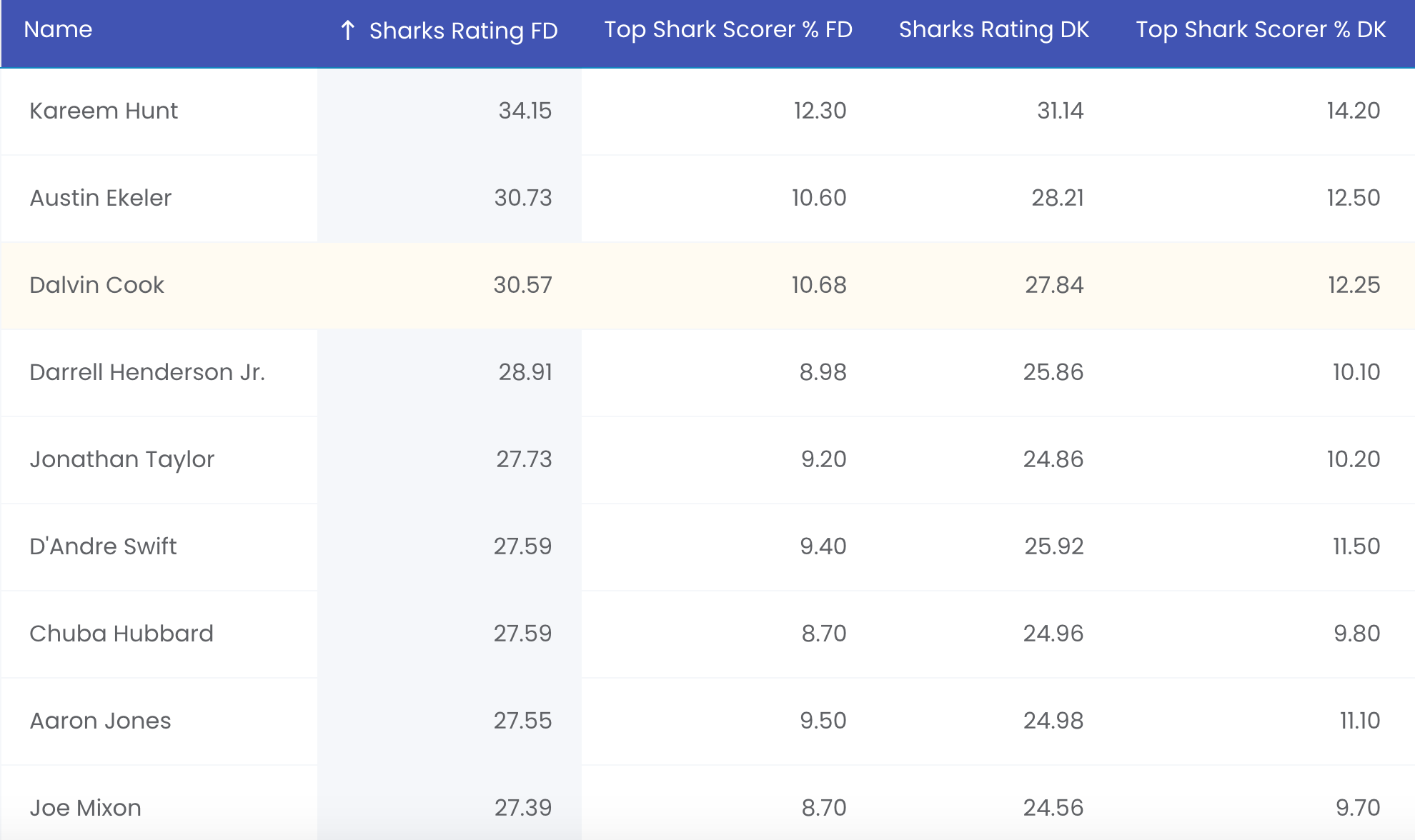Select the Jonathan Taylor player name
This screenshot has height=840, width=1415.
[x=122, y=459]
